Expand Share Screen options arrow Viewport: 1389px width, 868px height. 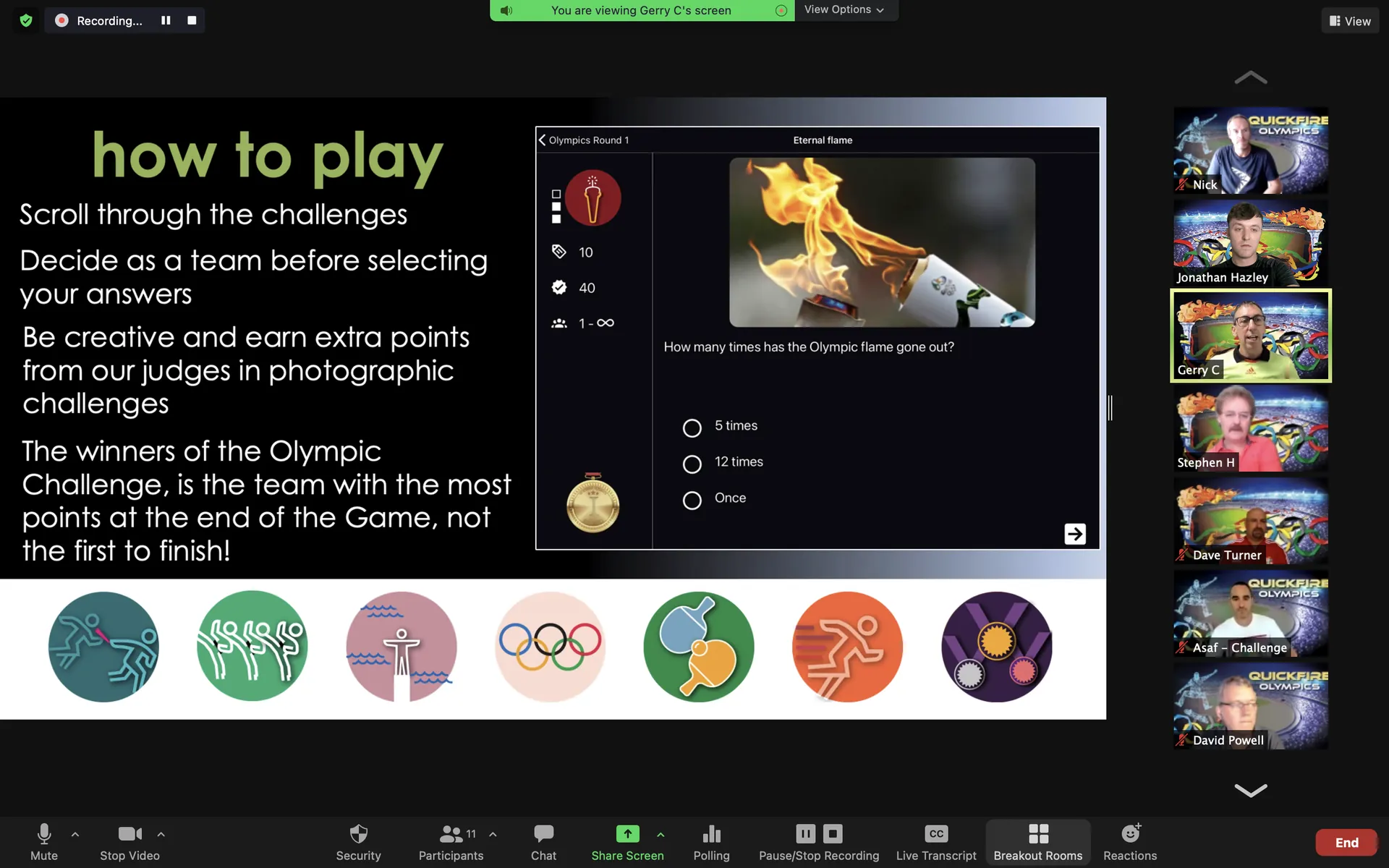coord(660,834)
